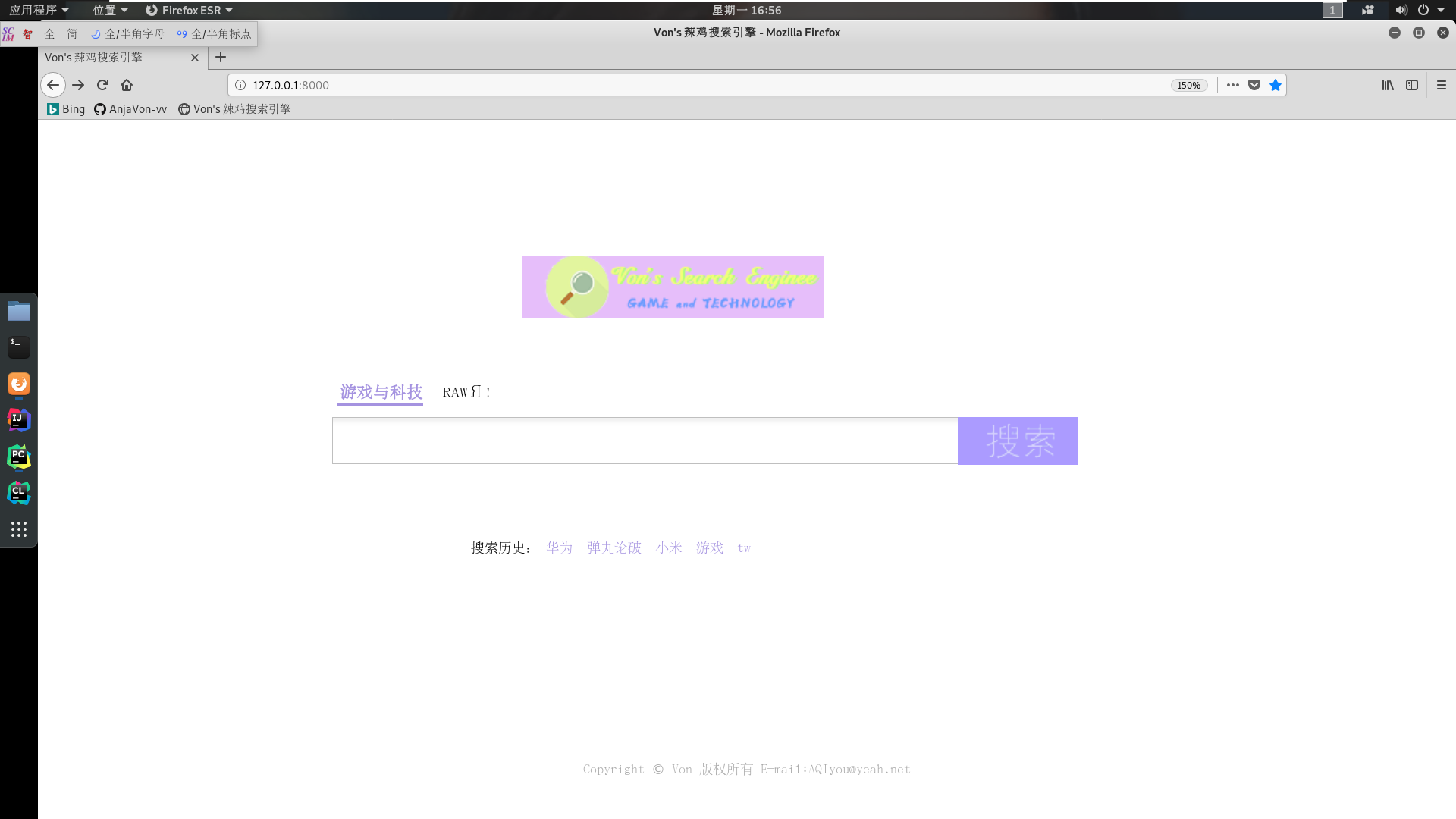Select the 游戏与科技 tab
This screenshot has width=1456, height=819.
tap(380, 392)
